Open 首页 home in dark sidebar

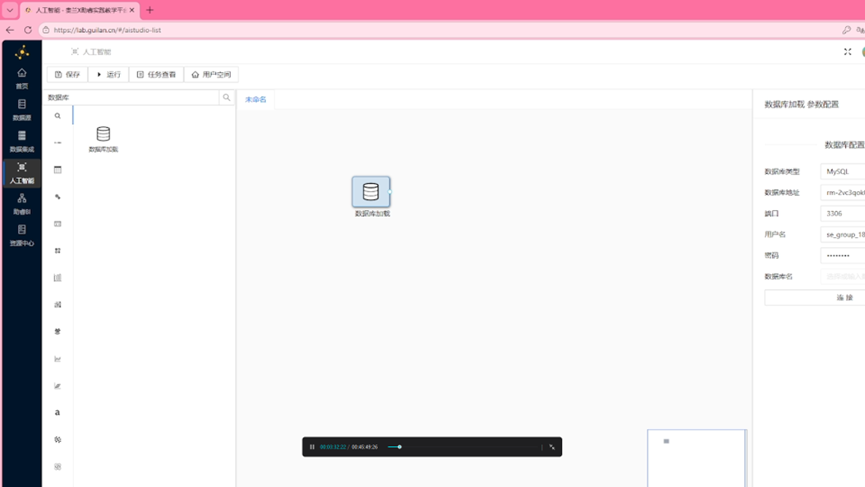pos(22,78)
